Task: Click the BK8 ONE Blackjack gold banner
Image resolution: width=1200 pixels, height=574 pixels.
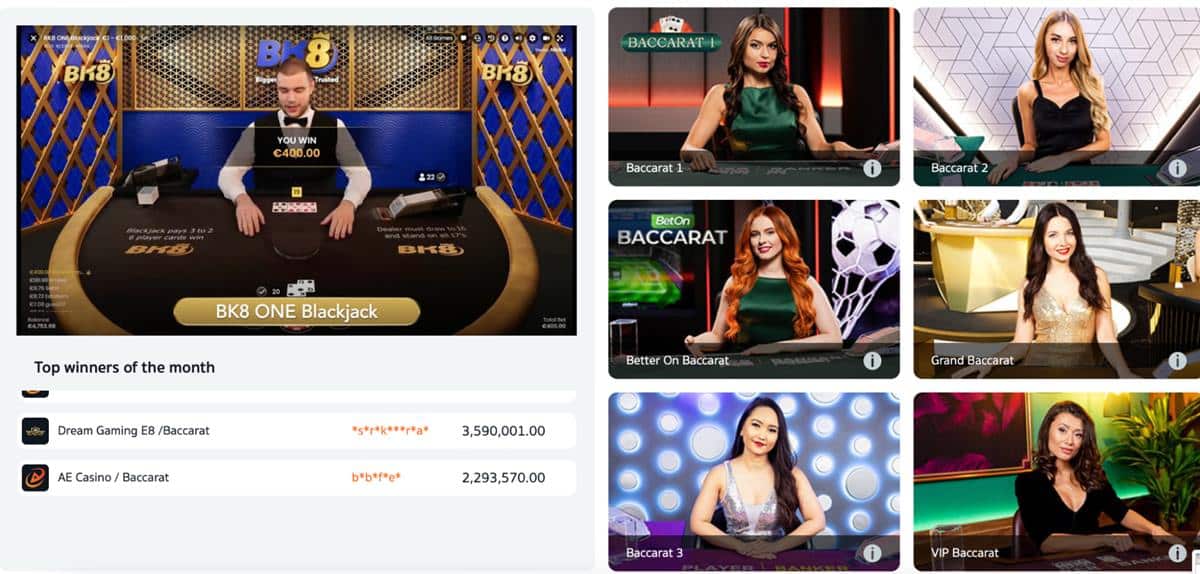Action: point(297,311)
